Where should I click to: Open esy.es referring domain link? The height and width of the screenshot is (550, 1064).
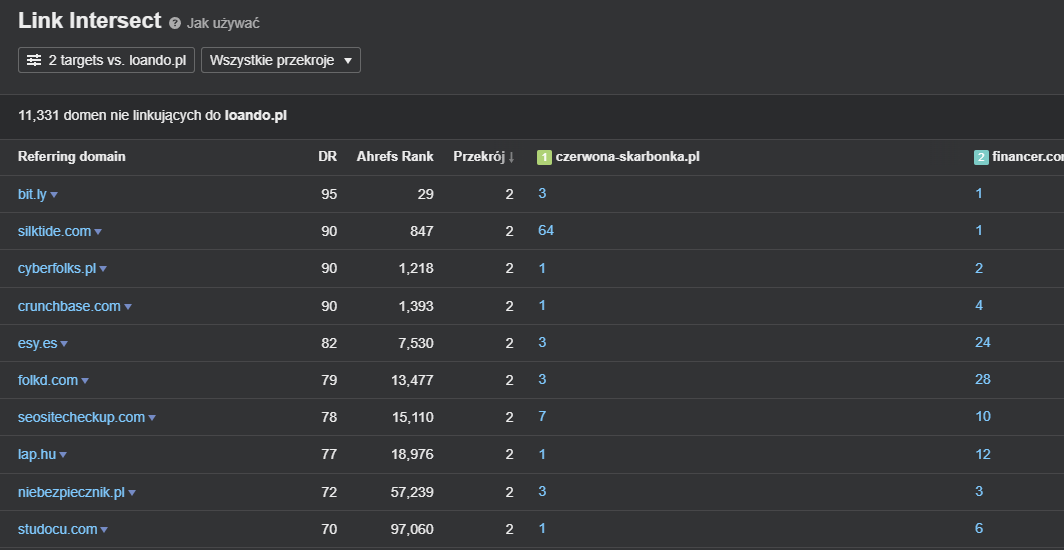(37, 343)
